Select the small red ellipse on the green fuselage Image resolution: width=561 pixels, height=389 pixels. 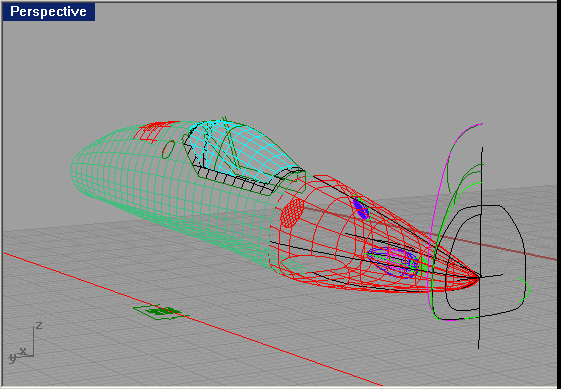click(x=168, y=149)
